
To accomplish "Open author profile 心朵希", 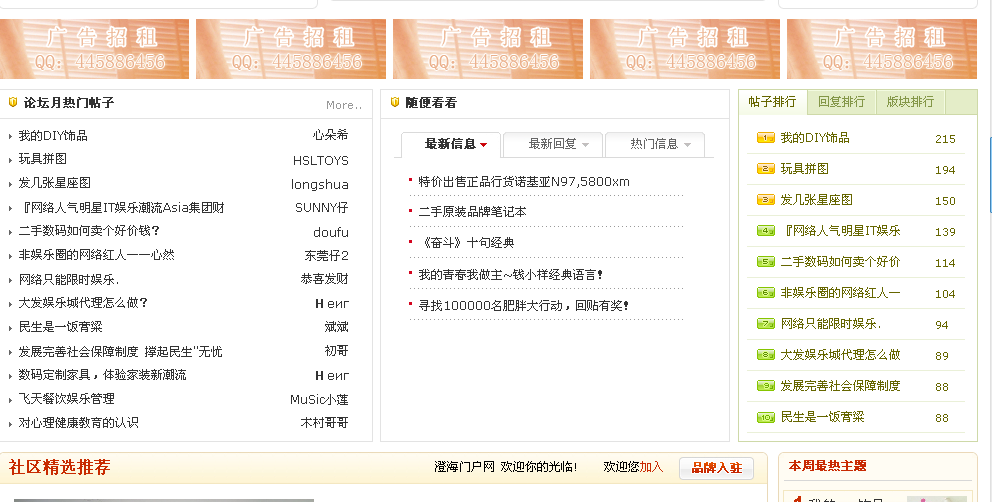I will click(x=330, y=135).
